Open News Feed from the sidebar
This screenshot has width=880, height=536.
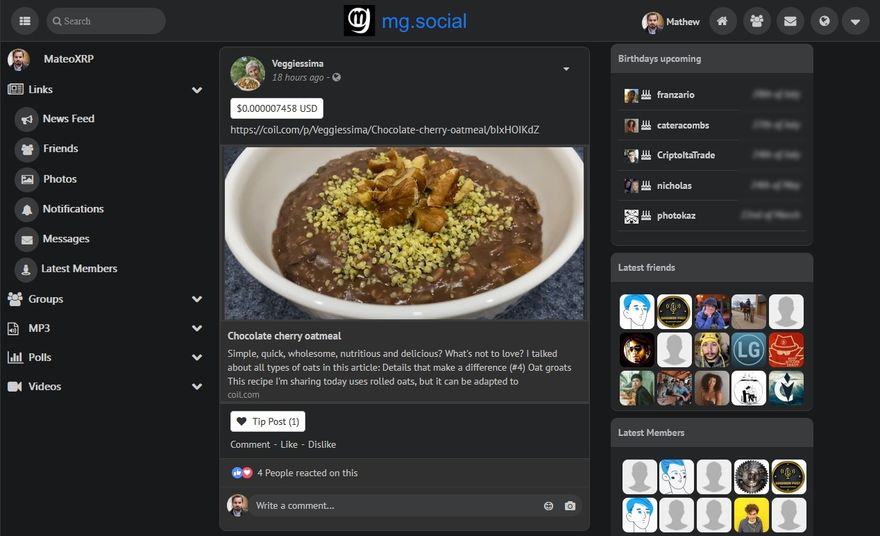[68, 119]
